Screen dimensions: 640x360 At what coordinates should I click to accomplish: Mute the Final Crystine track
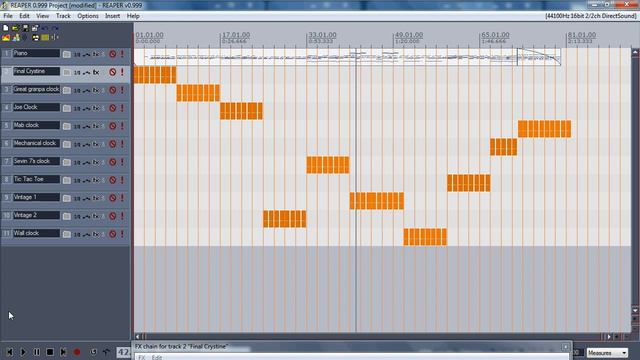(113, 72)
